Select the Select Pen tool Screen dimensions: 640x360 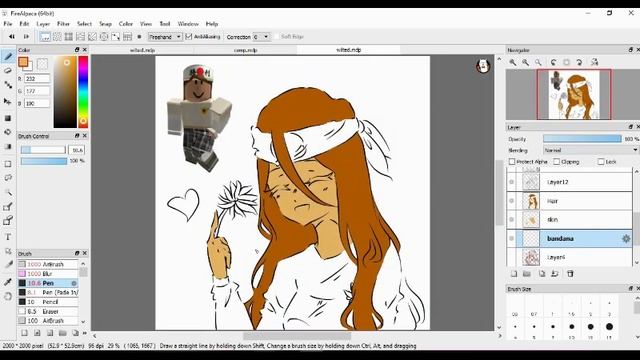pos(8,207)
